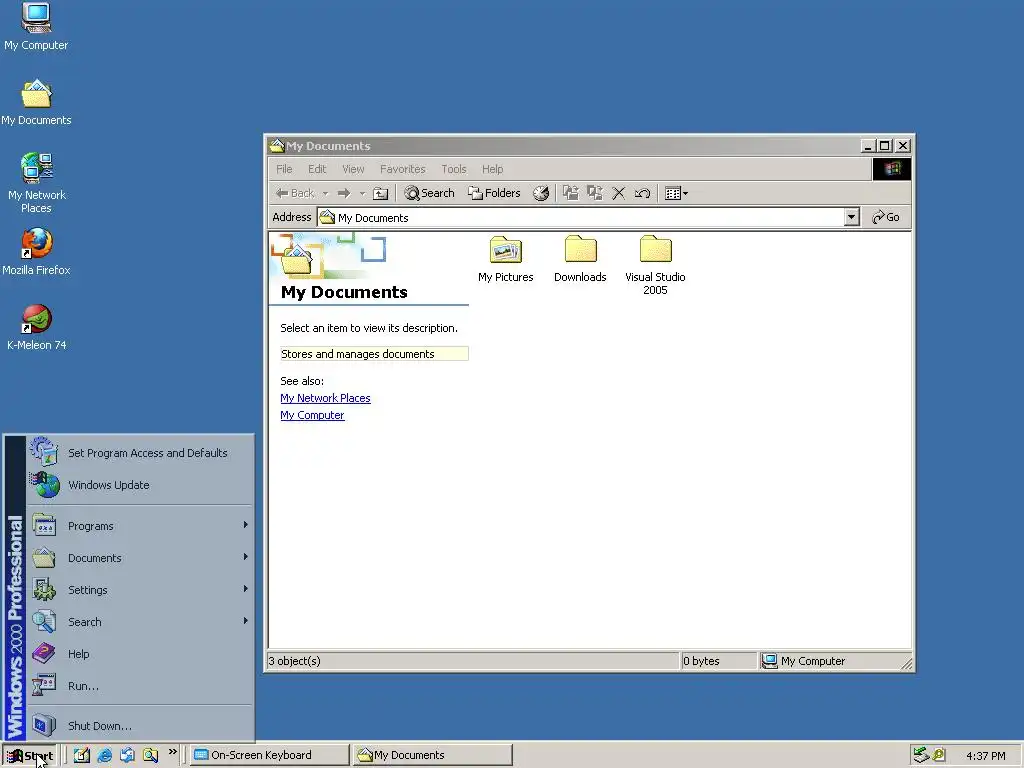Image resolution: width=1024 pixels, height=768 pixels.
Task: Click the '0 bytes' status bar cell
Action: (718, 661)
